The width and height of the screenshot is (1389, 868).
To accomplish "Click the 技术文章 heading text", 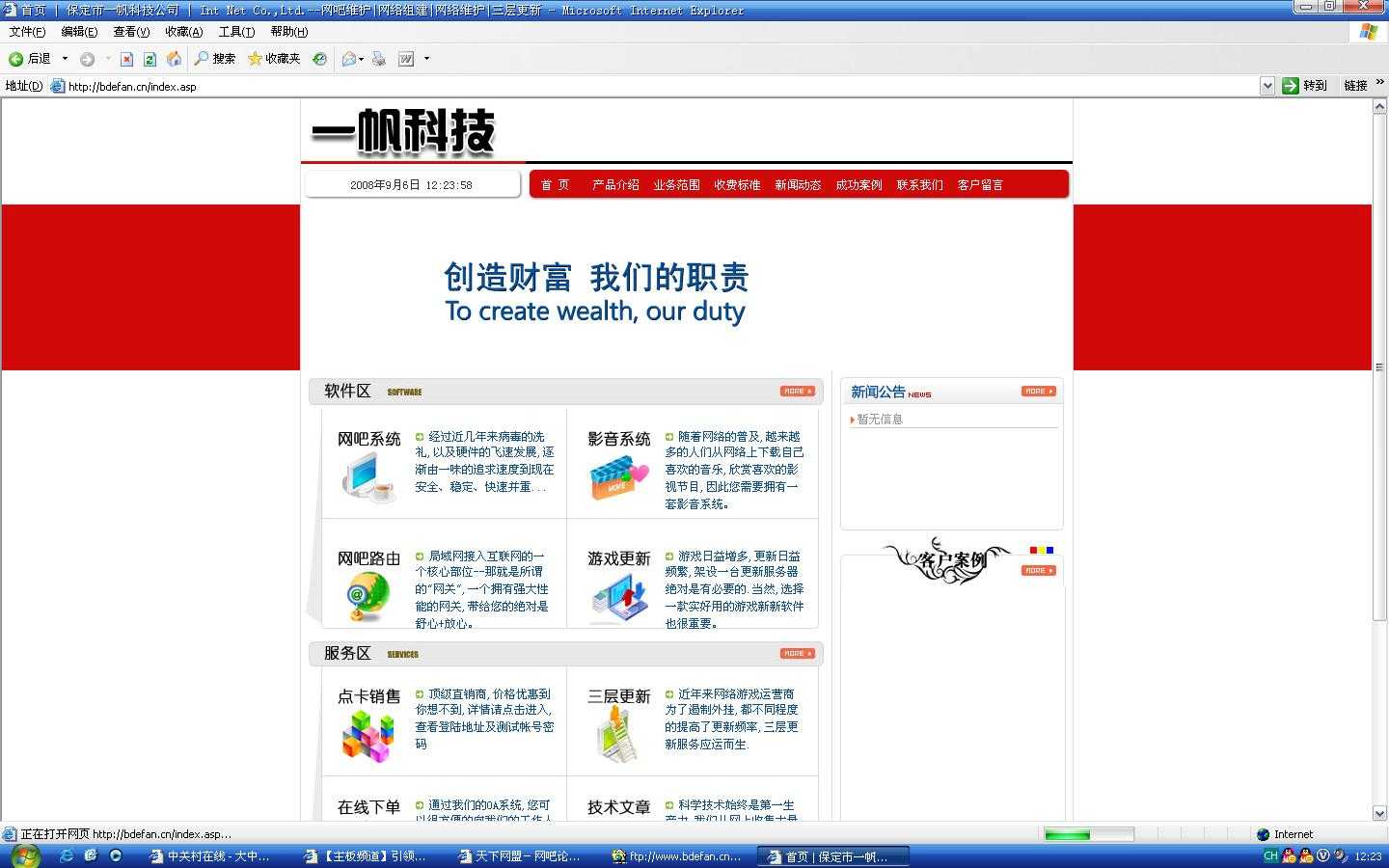I will pyautogui.click(x=619, y=807).
